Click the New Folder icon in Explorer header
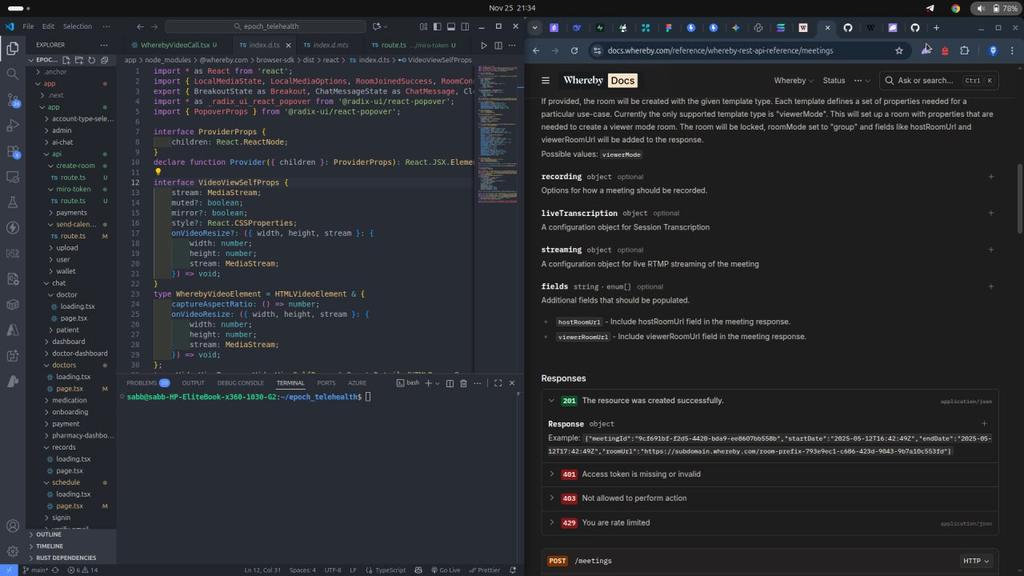The image size is (1024, 576). [x=79, y=60]
